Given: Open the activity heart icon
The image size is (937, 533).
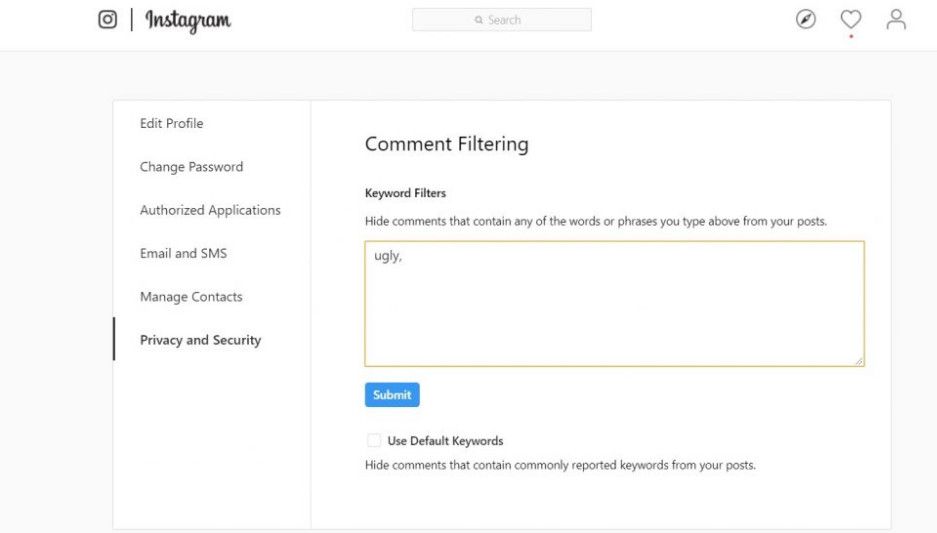Looking at the screenshot, I should tap(851, 20).
